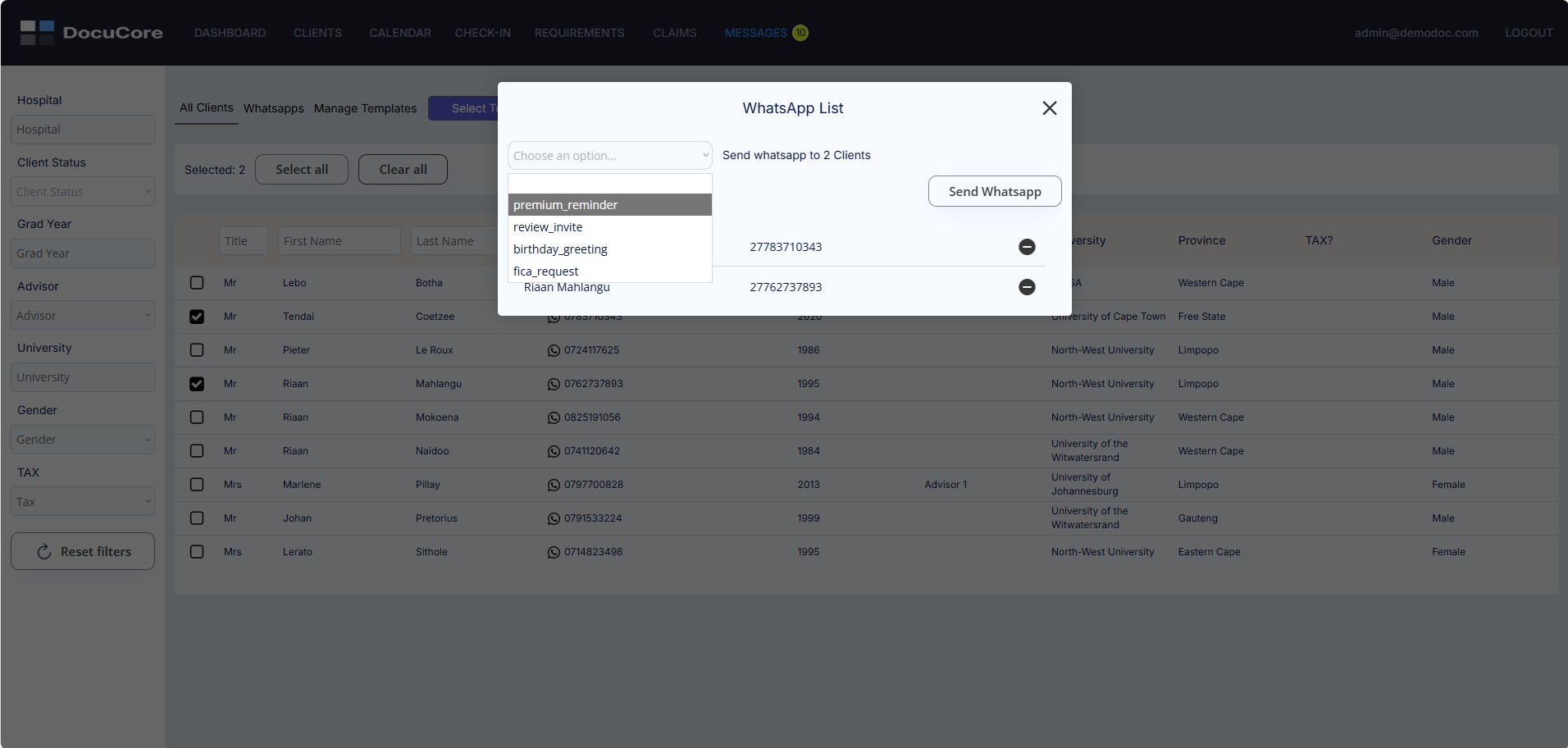The image size is (1568, 748).
Task: Click the Logout link
Action: tap(1529, 33)
